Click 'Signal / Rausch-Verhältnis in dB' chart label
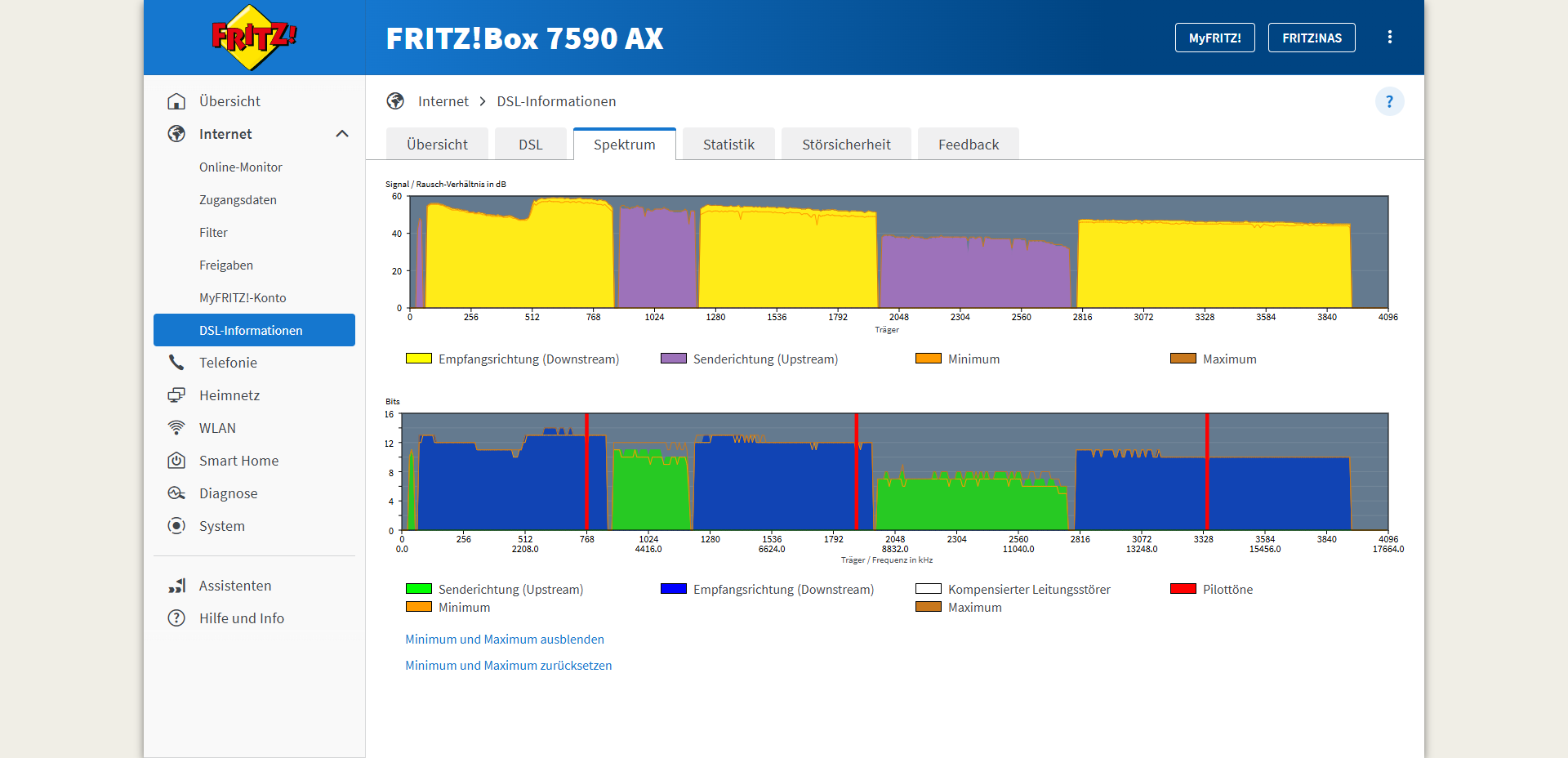Viewport: 1568px width, 758px height. [x=446, y=185]
